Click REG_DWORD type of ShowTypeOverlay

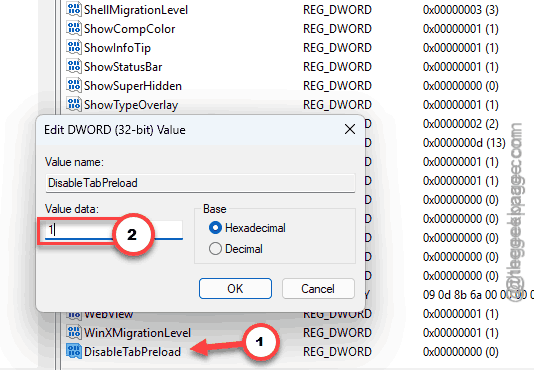click(337, 105)
